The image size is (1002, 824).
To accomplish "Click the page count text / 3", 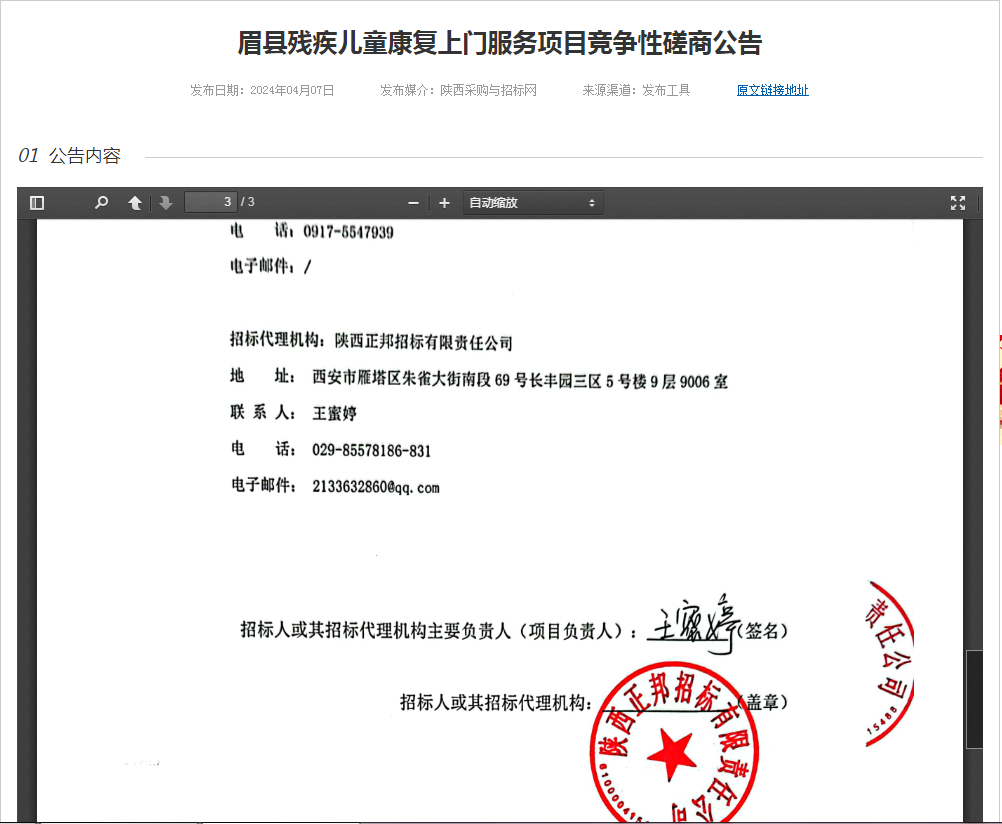I will (248, 202).
